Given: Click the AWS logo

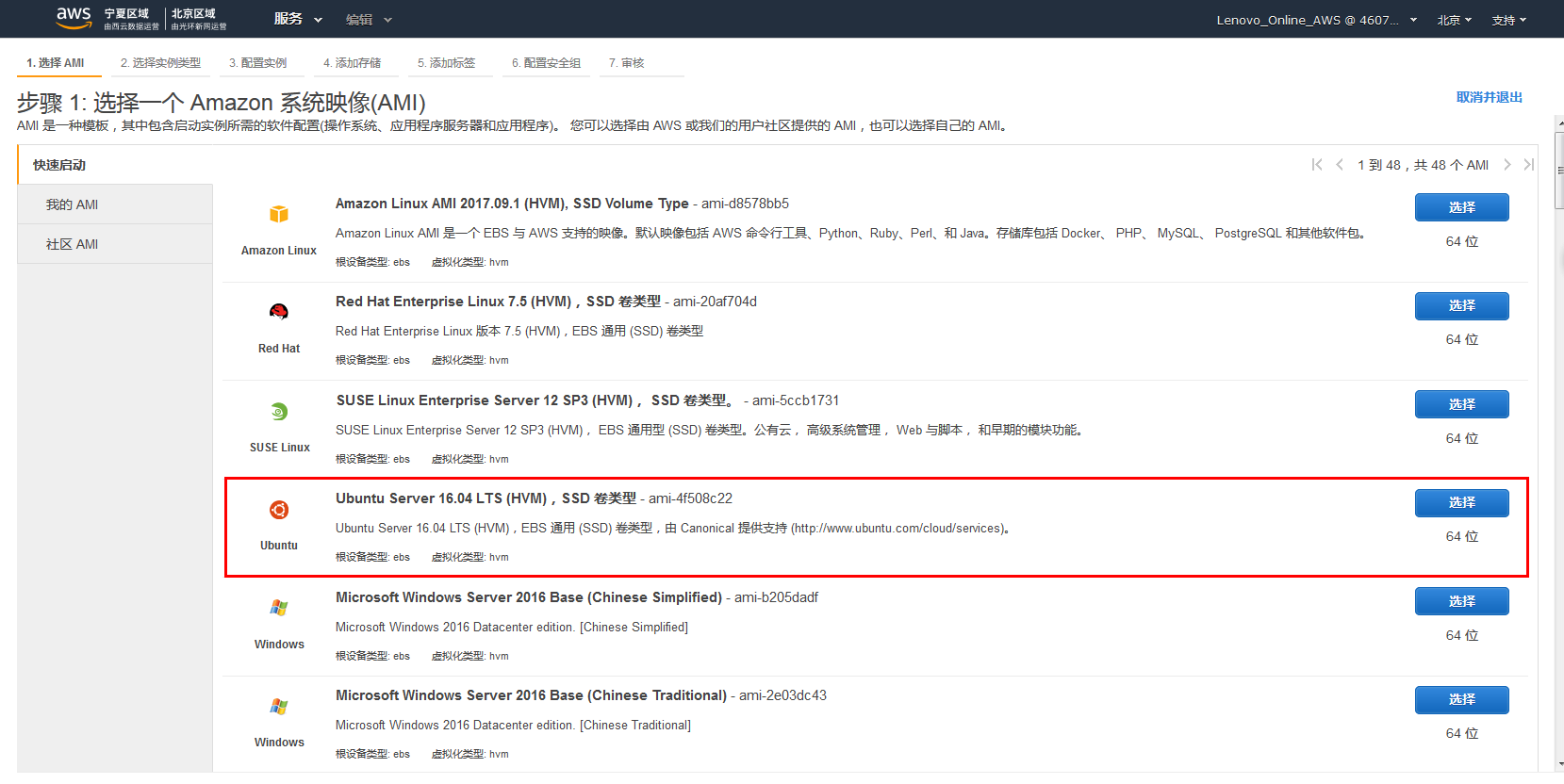Looking at the screenshot, I should click(x=74, y=18).
